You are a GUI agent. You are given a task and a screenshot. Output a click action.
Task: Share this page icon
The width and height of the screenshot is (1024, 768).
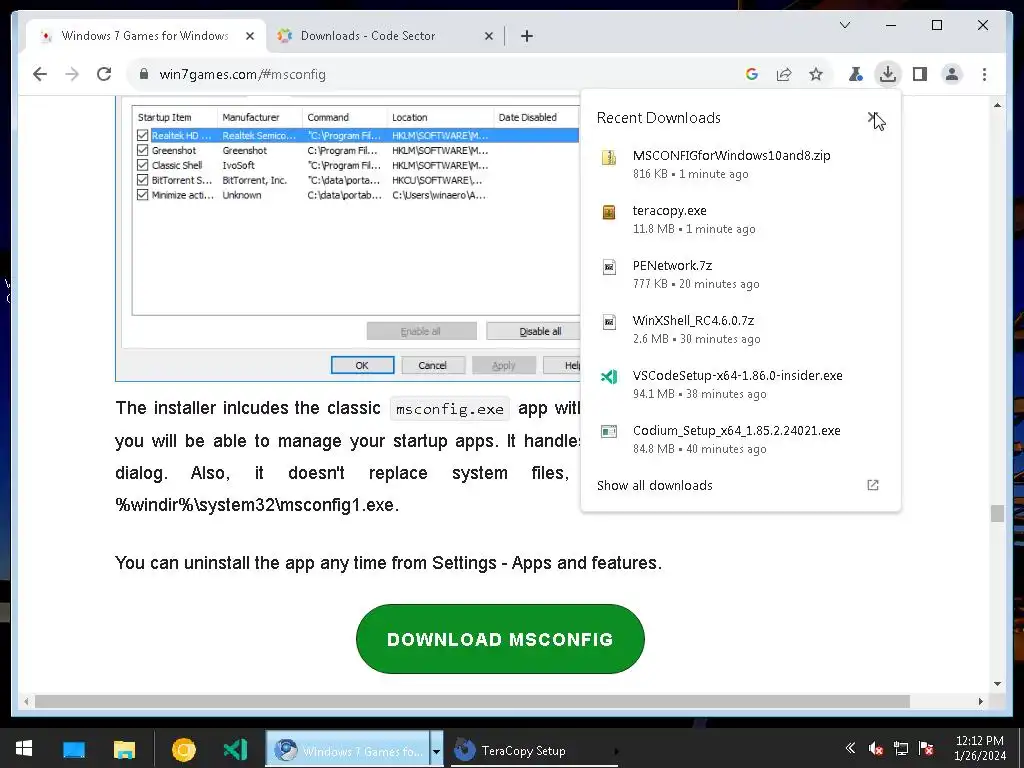[x=784, y=74]
